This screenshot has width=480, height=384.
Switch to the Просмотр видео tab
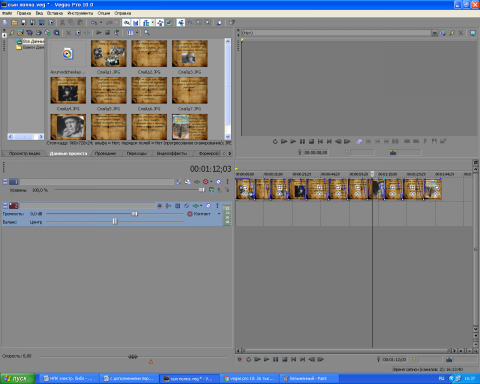coord(24,153)
